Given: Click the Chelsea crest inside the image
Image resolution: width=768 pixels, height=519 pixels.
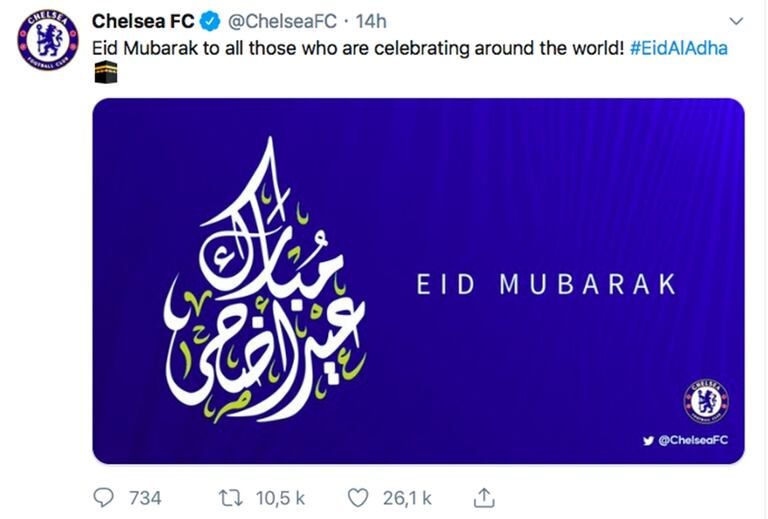Looking at the screenshot, I should 706,400.
